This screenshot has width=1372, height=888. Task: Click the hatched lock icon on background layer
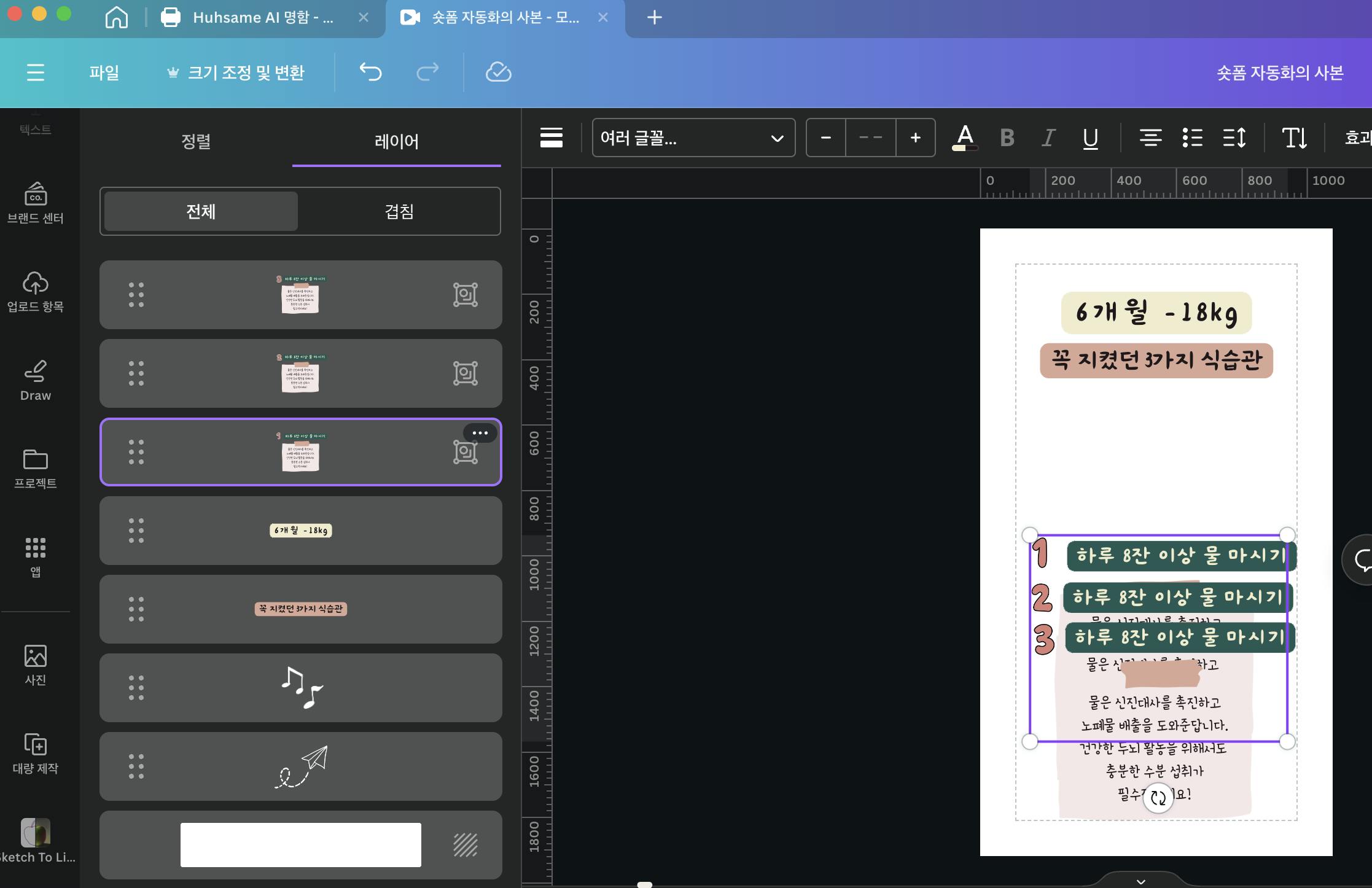[466, 845]
